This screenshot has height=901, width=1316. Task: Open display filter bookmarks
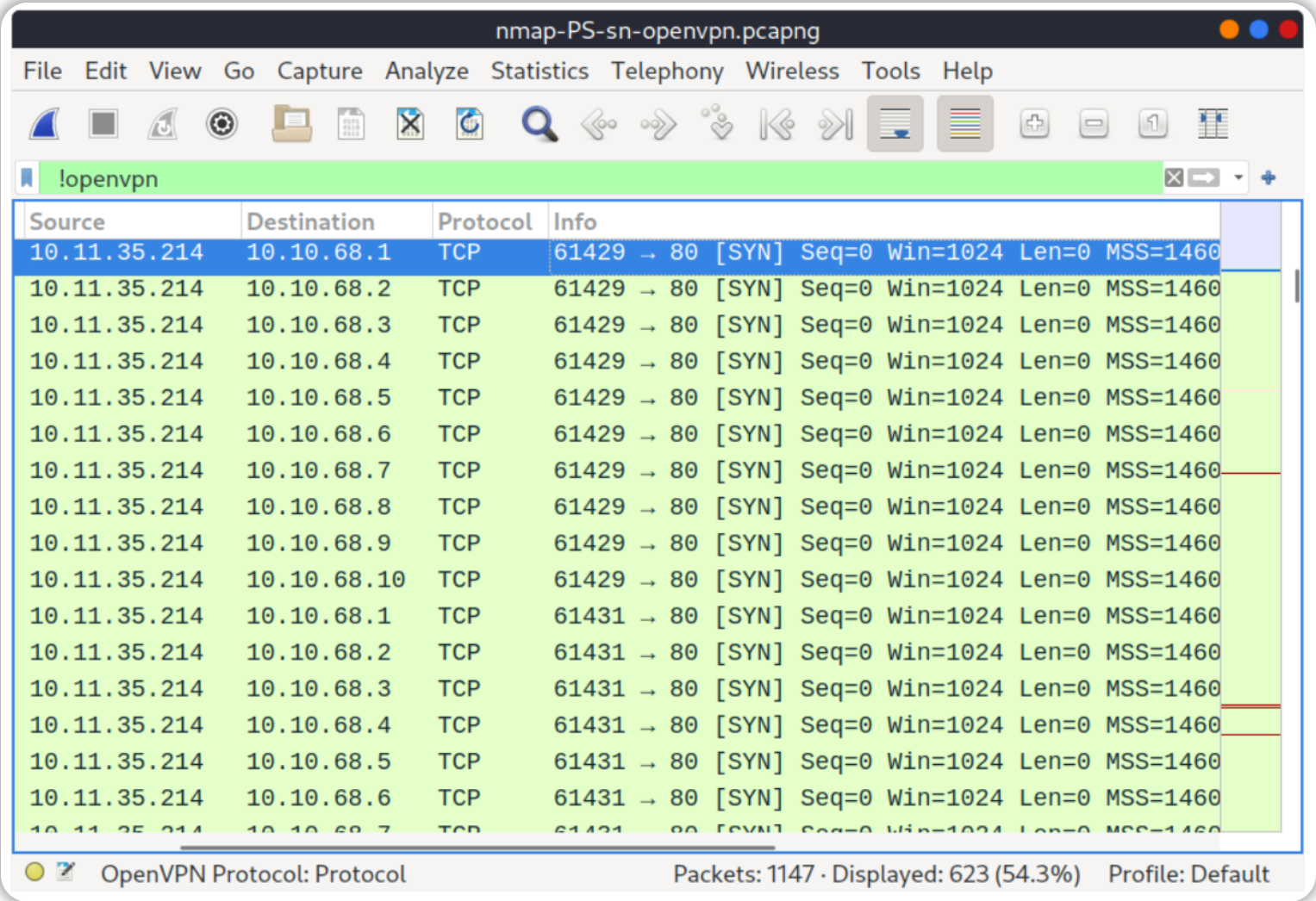28,178
